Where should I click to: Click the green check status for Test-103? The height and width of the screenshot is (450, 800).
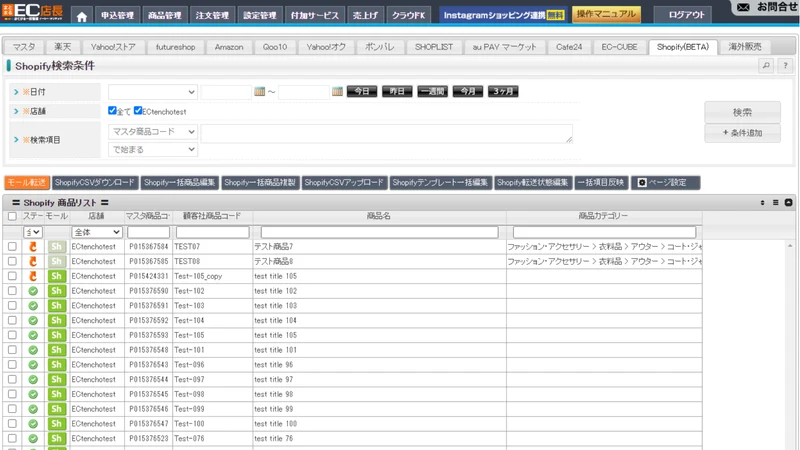click(33, 306)
